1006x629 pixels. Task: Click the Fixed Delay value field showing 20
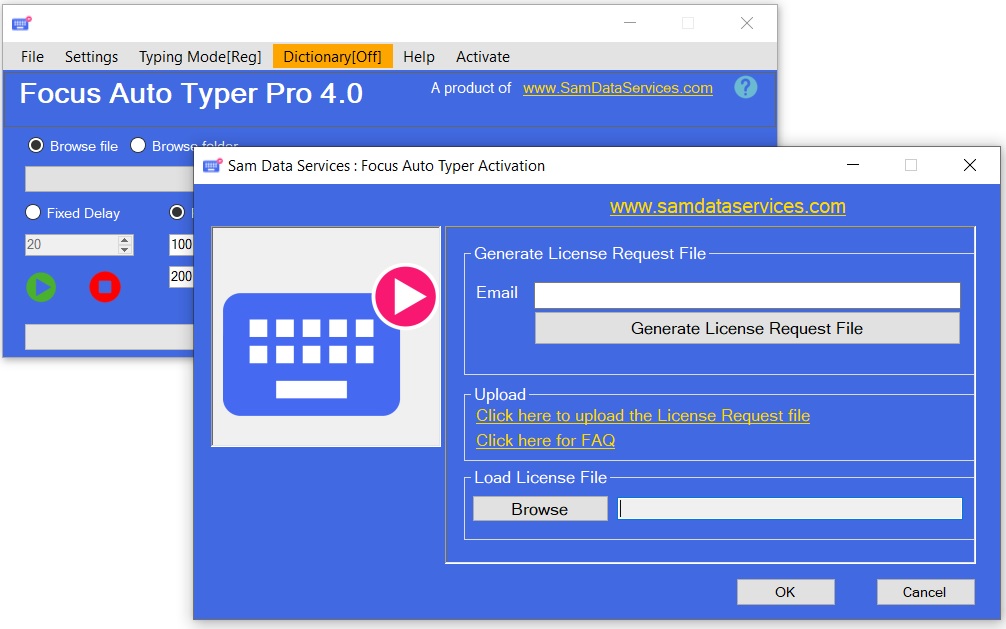point(72,245)
